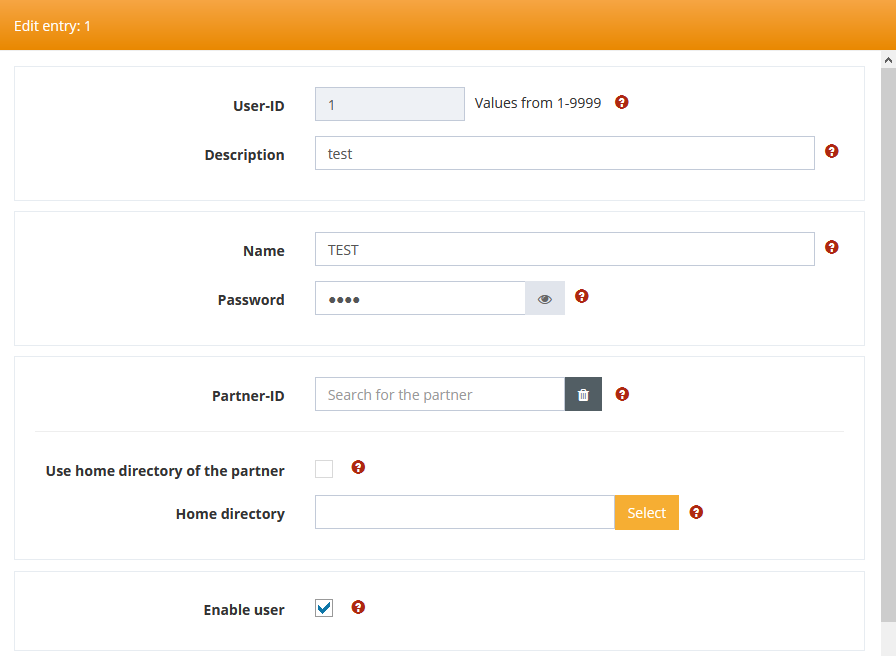
Task: Click help icon for Use home directory option
Action: tap(358, 467)
